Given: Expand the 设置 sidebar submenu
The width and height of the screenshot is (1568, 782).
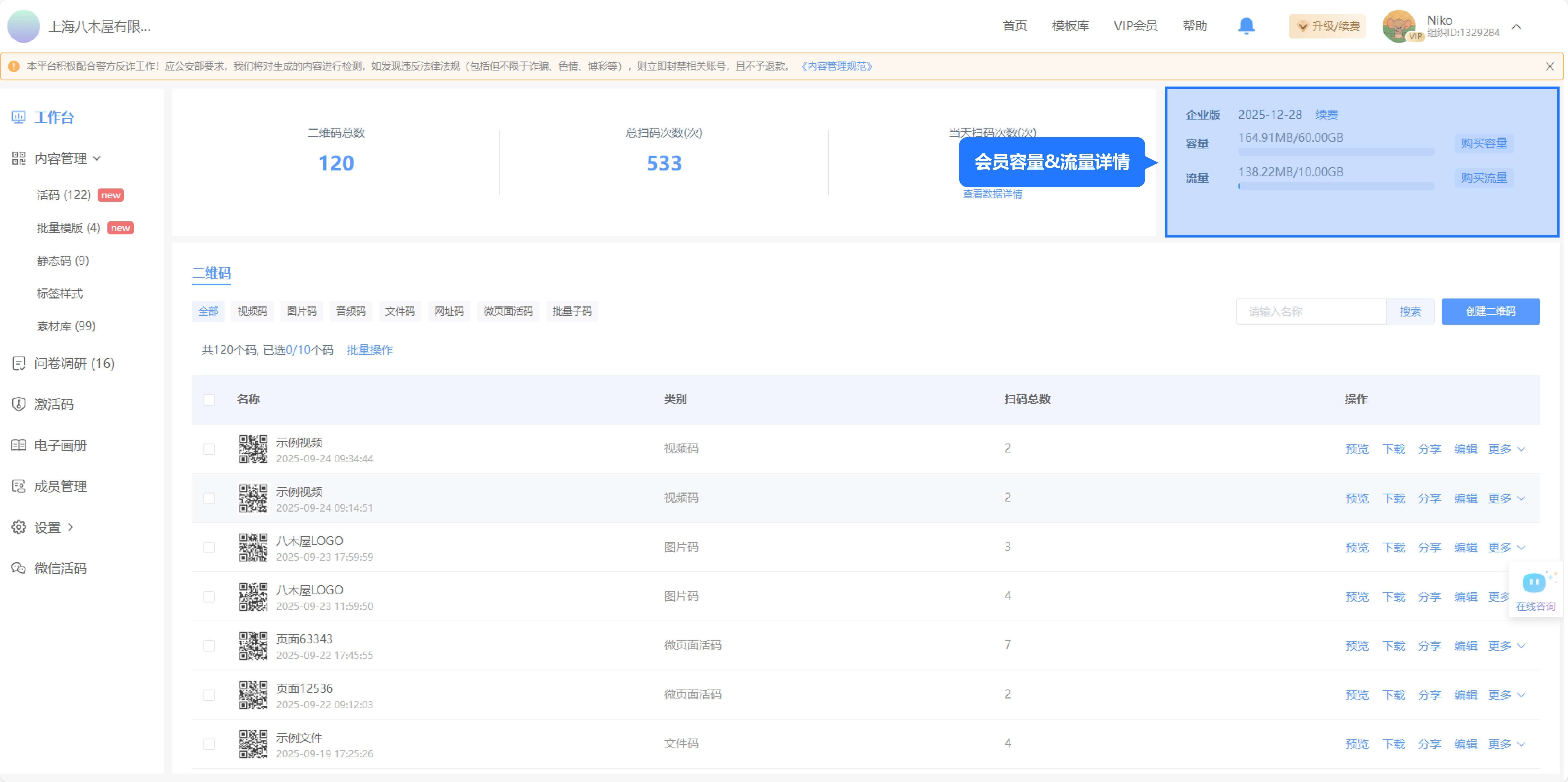Looking at the screenshot, I should pos(71,527).
